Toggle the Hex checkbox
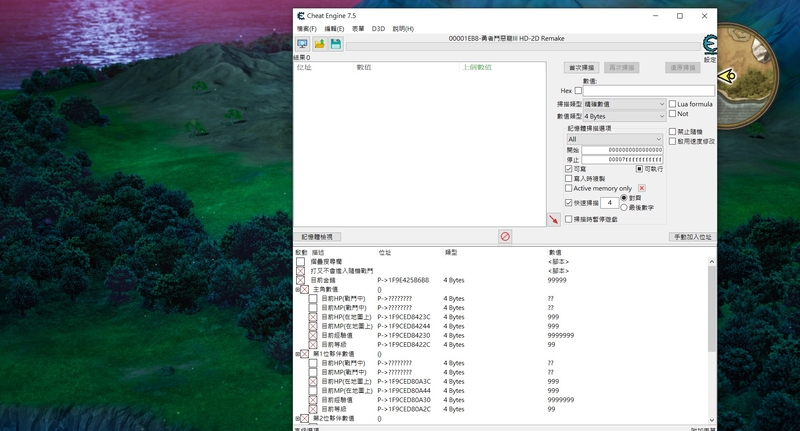This screenshot has height=431, width=800. (x=578, y=91)
